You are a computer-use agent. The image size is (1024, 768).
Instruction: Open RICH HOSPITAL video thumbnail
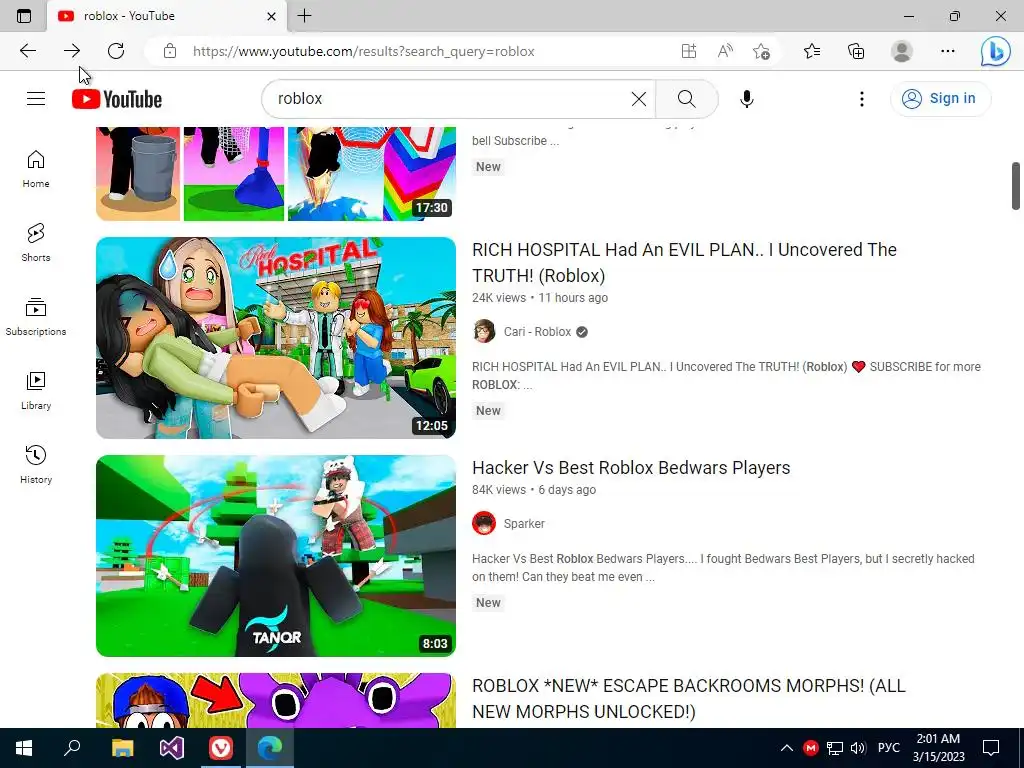[x=276, y=338]
